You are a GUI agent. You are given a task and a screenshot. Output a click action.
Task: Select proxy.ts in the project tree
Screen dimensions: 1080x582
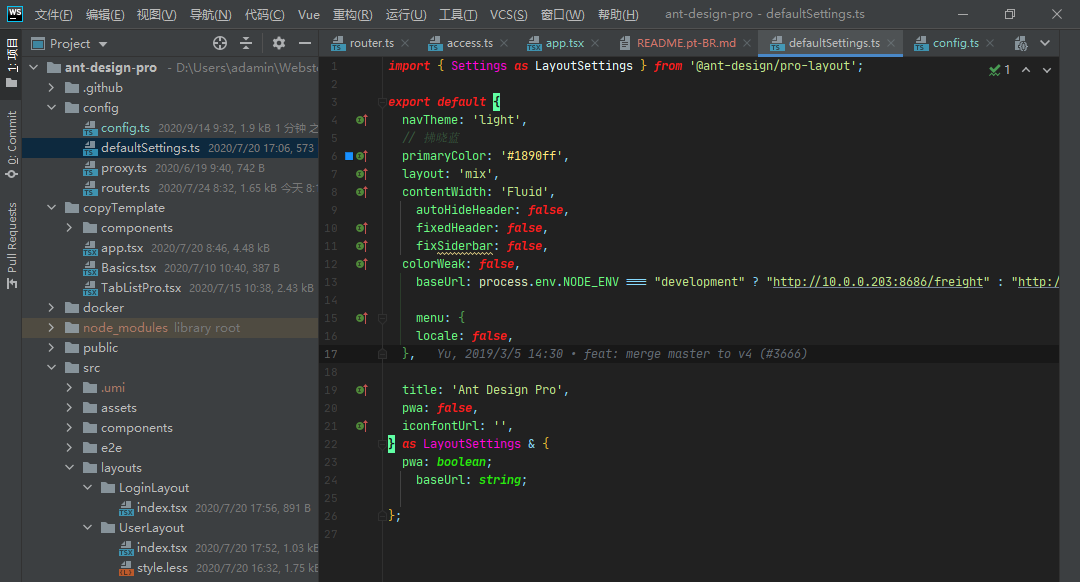(x=127, y=167)
